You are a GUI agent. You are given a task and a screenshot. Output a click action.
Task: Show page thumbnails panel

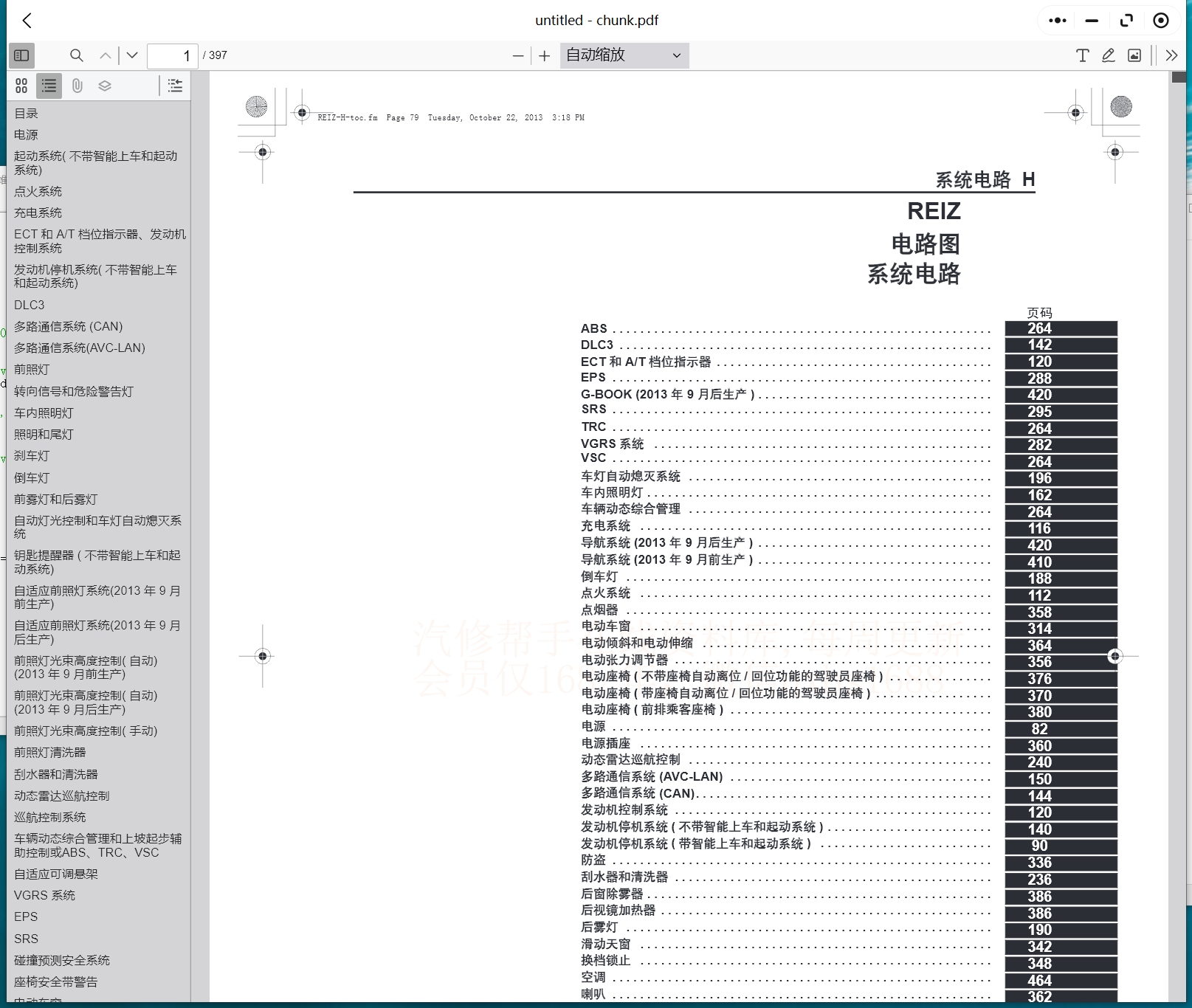tap(21, 86)
